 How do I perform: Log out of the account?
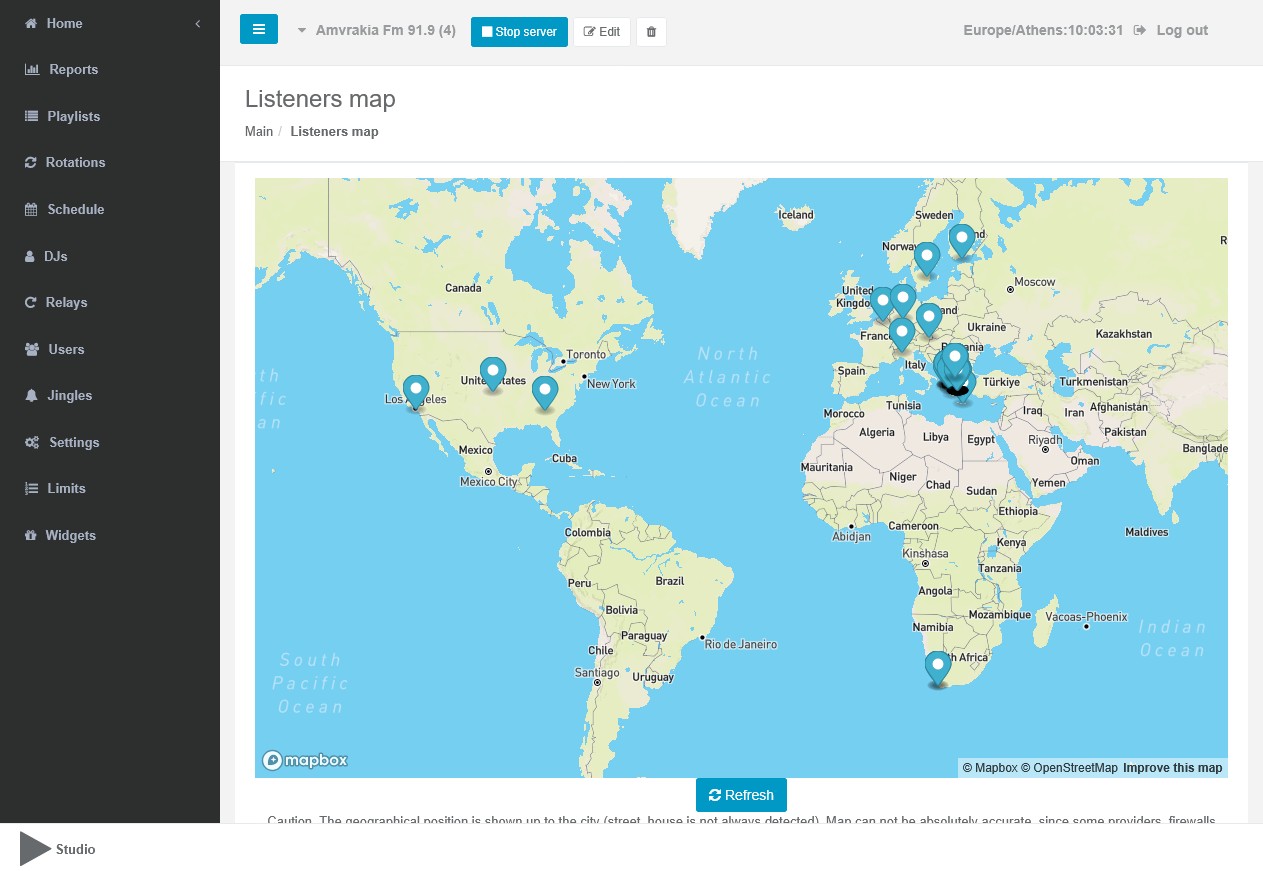[1171, 31]
